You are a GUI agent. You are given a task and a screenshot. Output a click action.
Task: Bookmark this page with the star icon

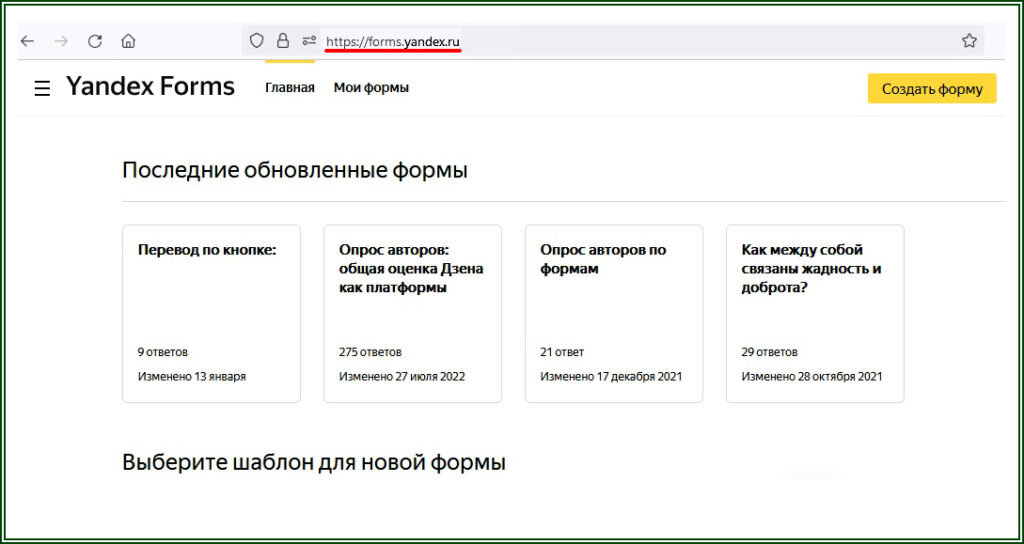[x=969, y=41]
